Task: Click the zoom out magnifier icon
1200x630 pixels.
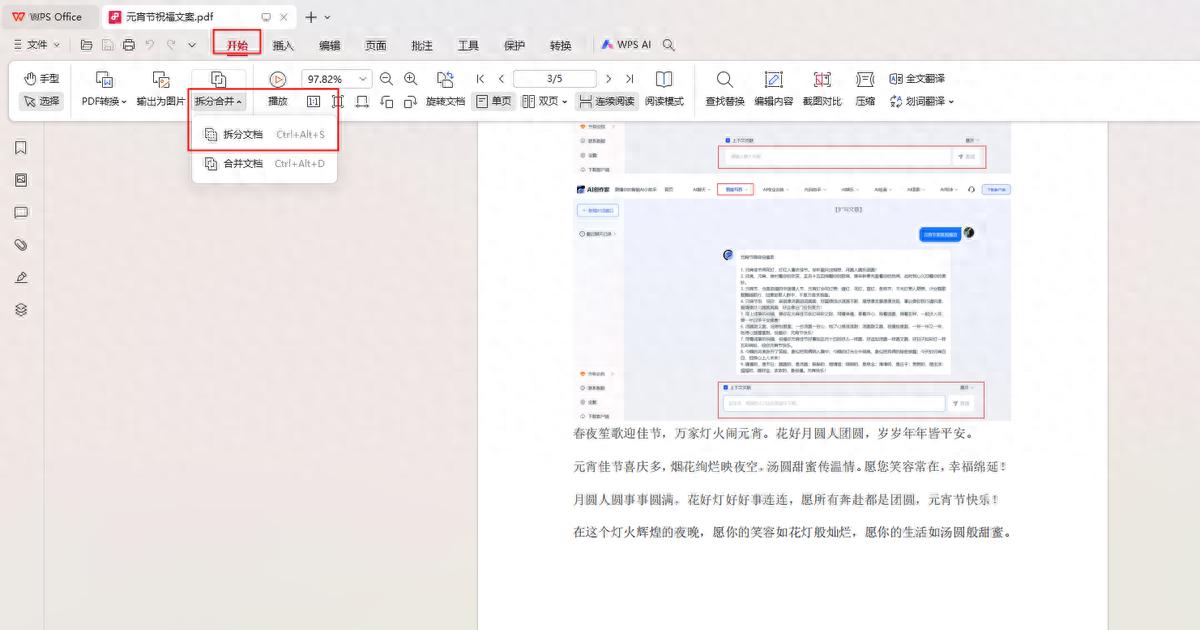Action: coord(387,79)
